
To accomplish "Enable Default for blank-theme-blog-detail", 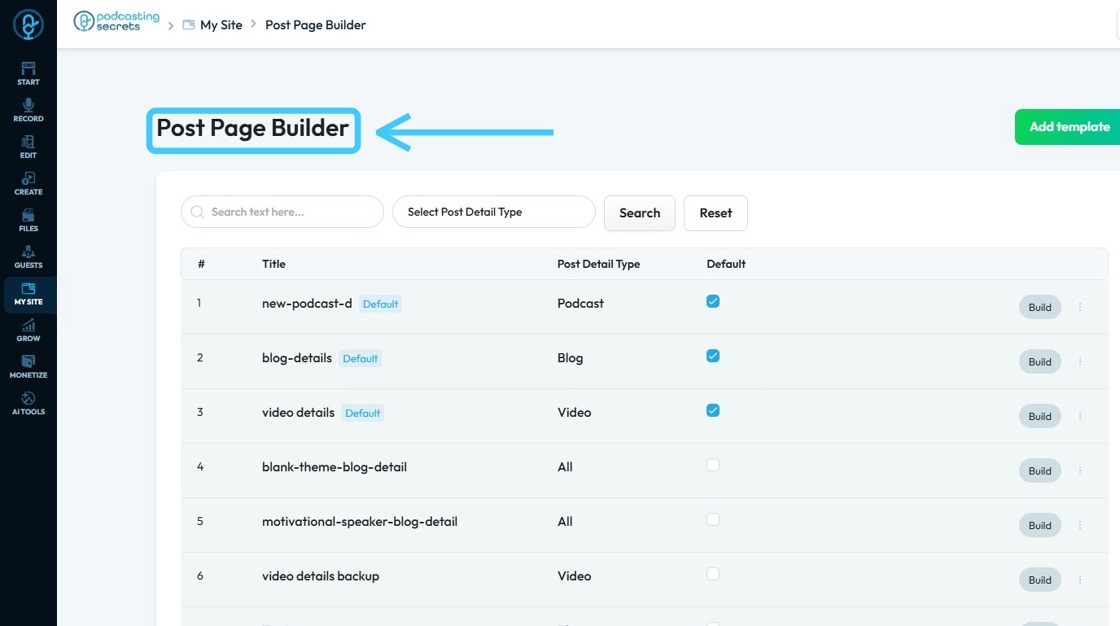I will [x=713, y=465].
